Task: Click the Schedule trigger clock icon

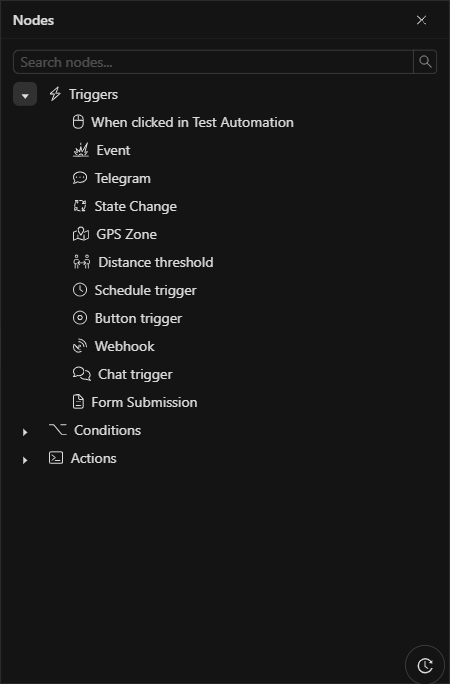Action: pyautogui.click(x=80, y=290)
